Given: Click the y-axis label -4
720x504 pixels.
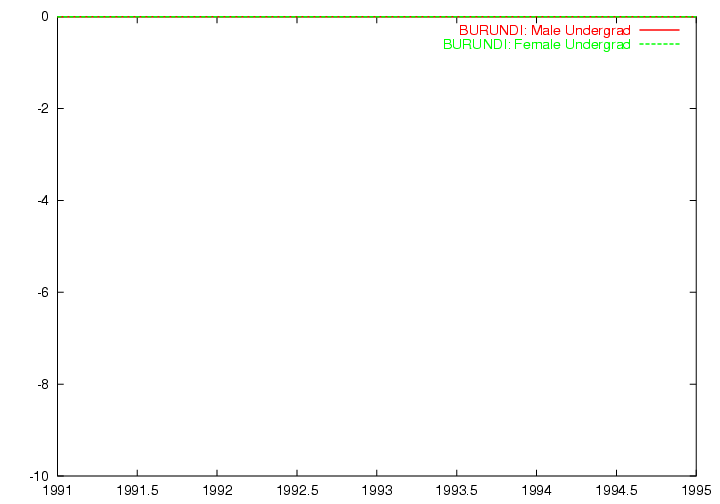Looking at the screenshot, I should pyautogui.click(x=43, y=200).
